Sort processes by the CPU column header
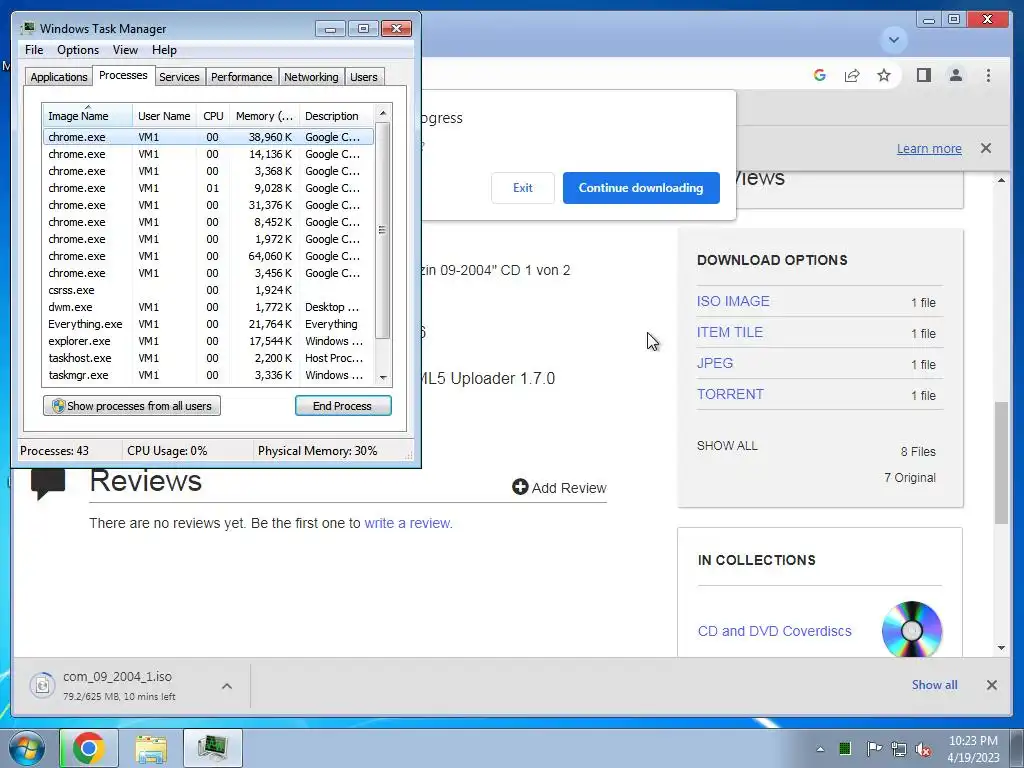Screen dimensions: 1024x768 [x=213, y=116]
